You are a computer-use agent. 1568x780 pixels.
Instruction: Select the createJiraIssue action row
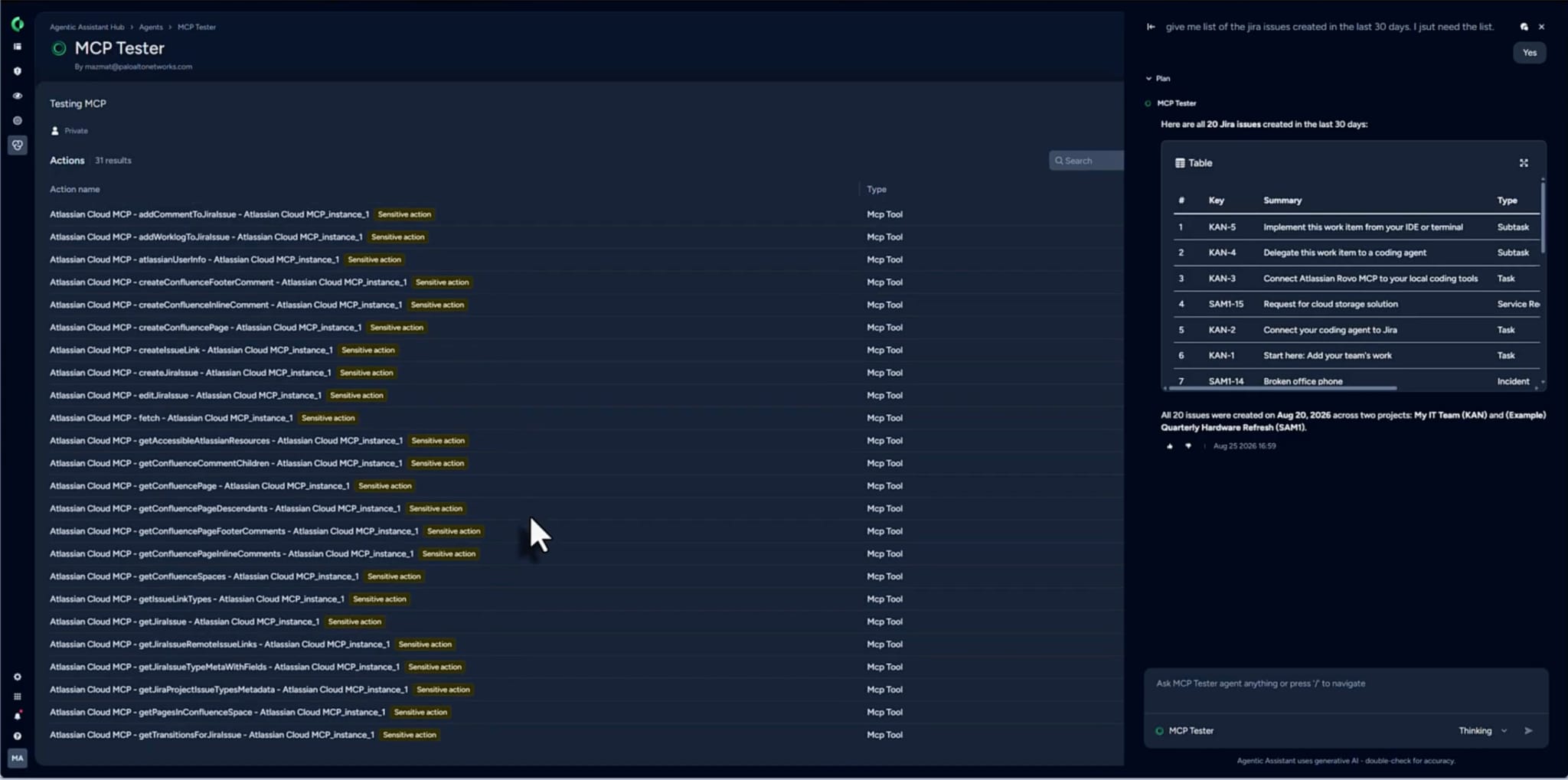(579, 373)
